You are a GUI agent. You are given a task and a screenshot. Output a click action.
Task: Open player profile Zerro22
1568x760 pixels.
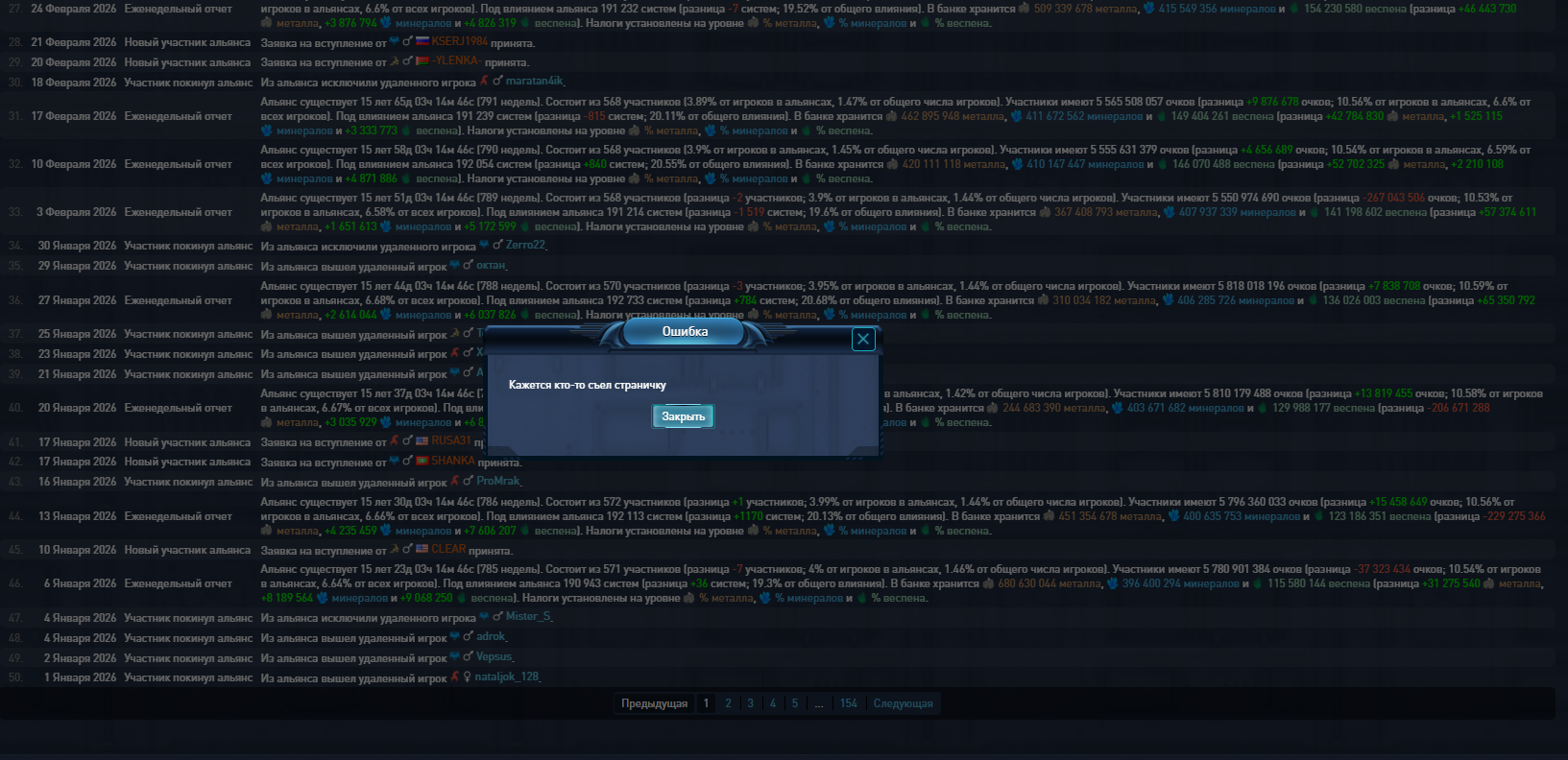coord(525,246)
